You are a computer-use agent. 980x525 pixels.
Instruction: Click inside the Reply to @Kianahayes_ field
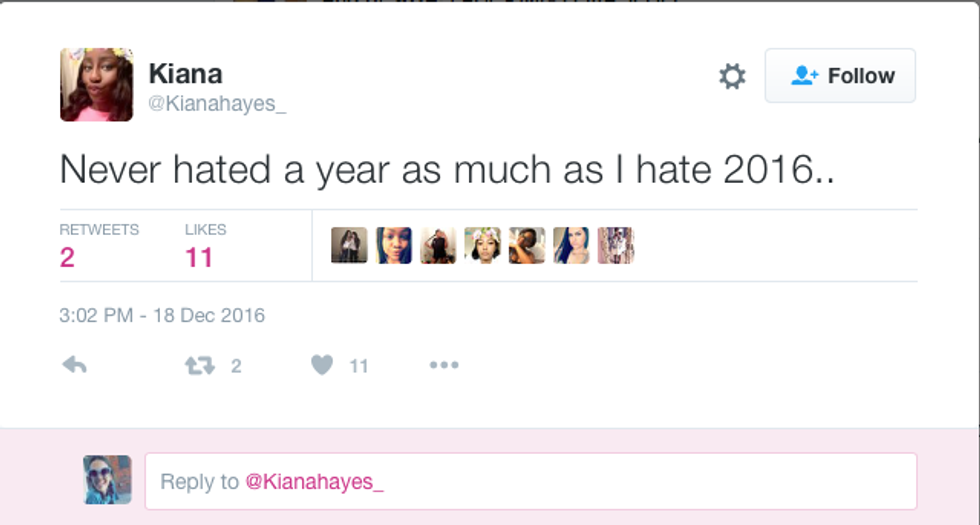pos(530,481)
